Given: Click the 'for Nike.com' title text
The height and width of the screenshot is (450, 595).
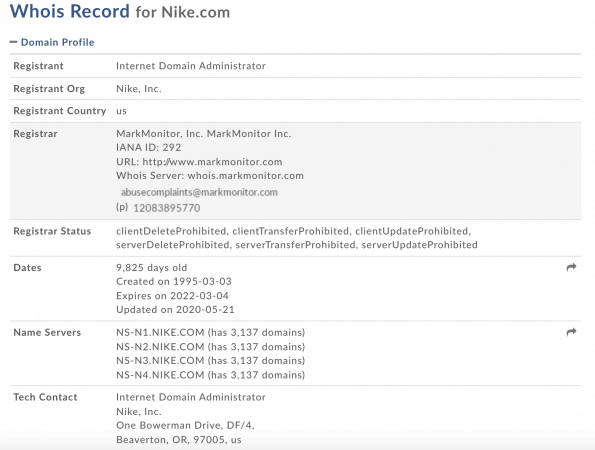Looking at the screenshot, I should pyautogui.click(x=183, y=12).
